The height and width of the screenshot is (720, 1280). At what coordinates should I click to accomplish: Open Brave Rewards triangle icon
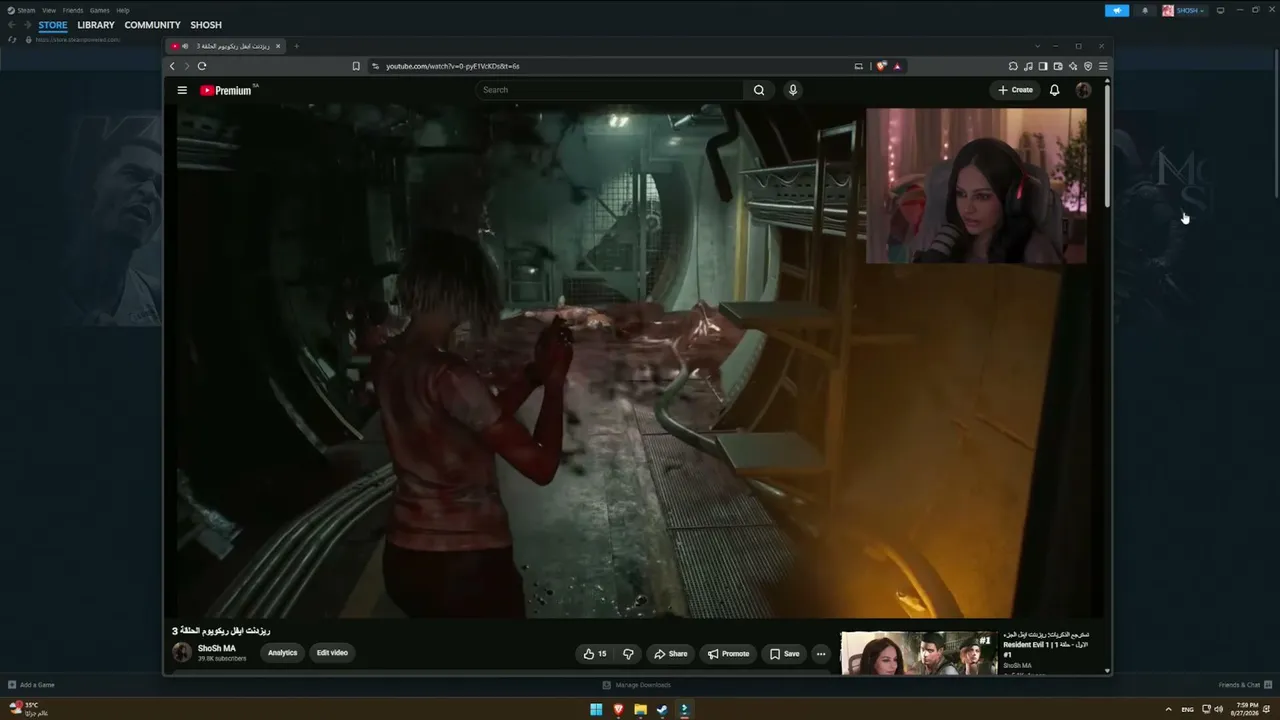pos(897,66)
